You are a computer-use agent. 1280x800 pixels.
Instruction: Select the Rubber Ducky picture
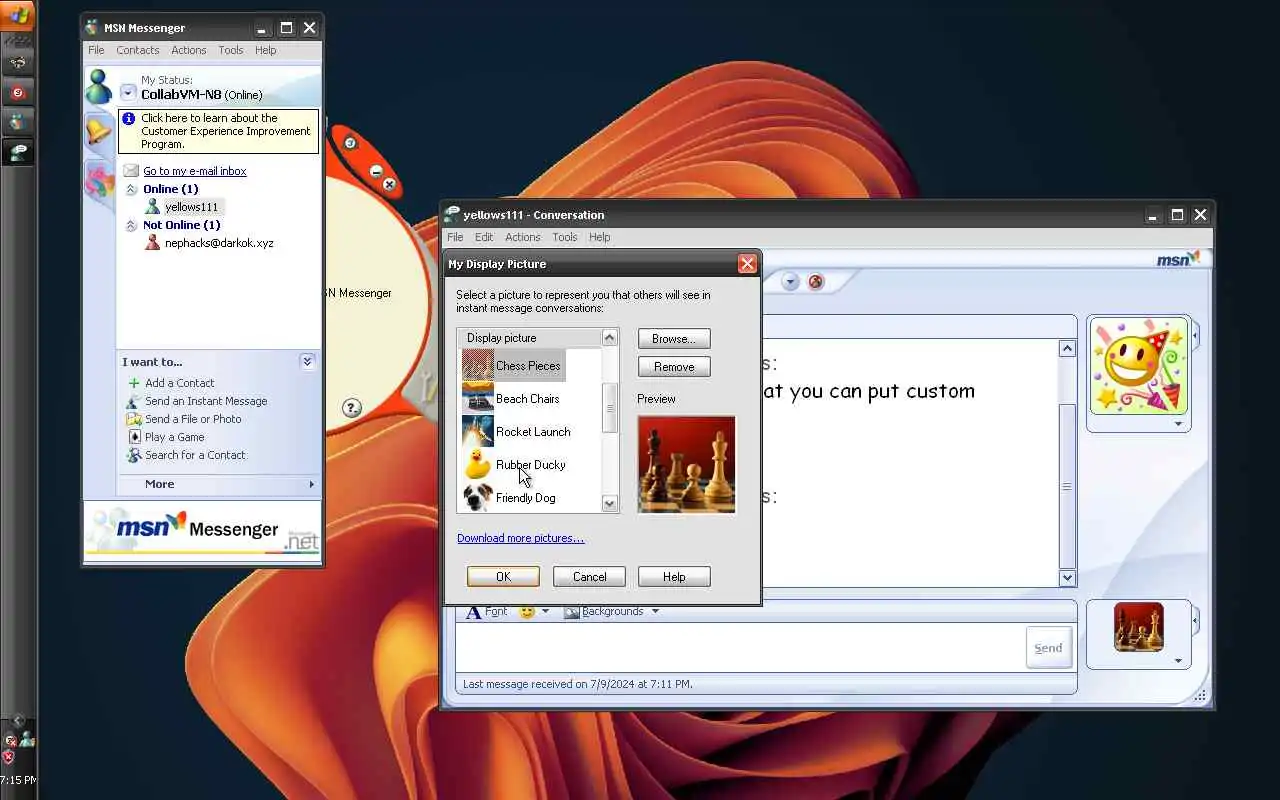pyautogui.click(x=516, y=465)
